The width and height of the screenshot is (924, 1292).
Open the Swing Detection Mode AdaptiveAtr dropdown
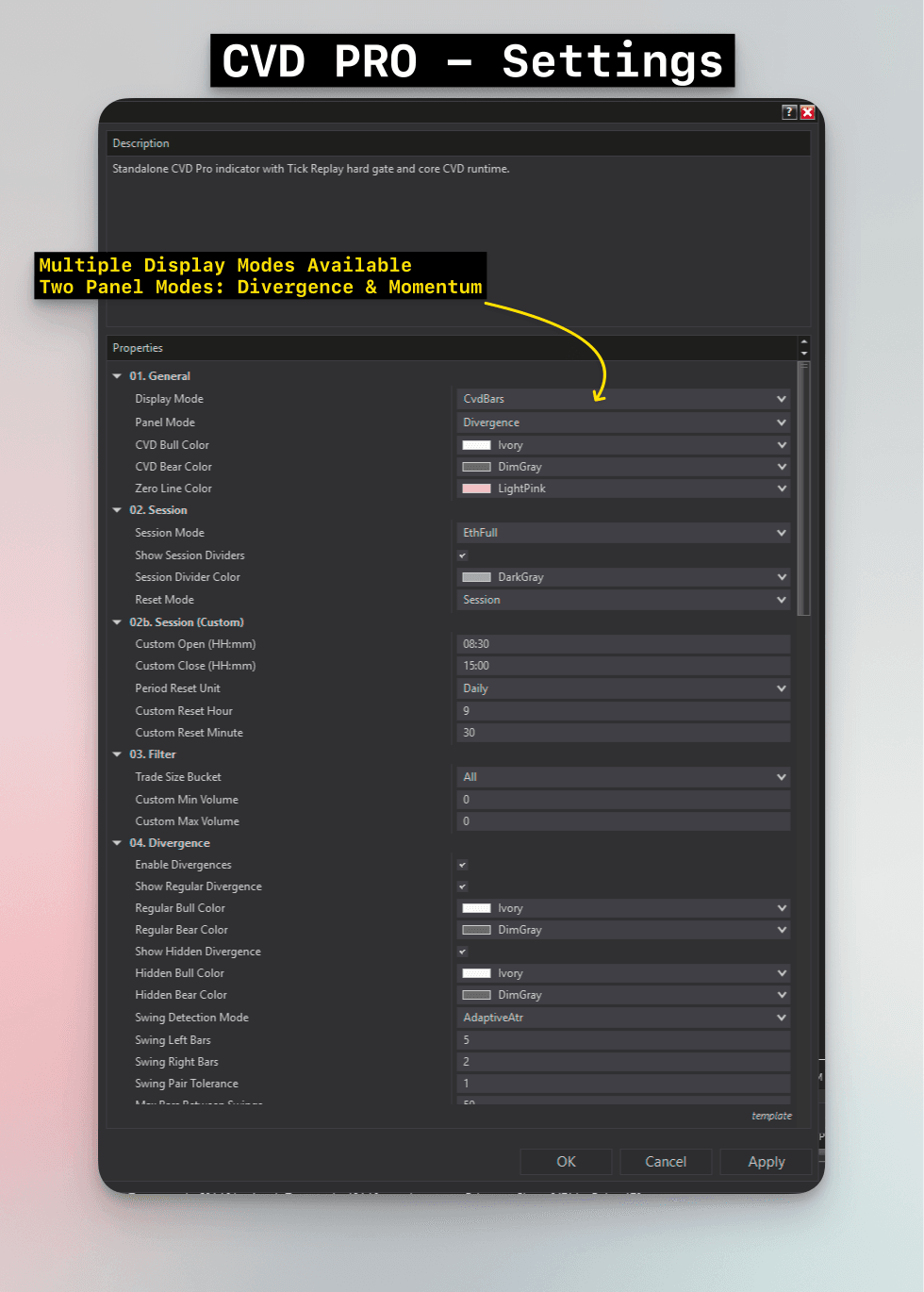(622, 1018)
